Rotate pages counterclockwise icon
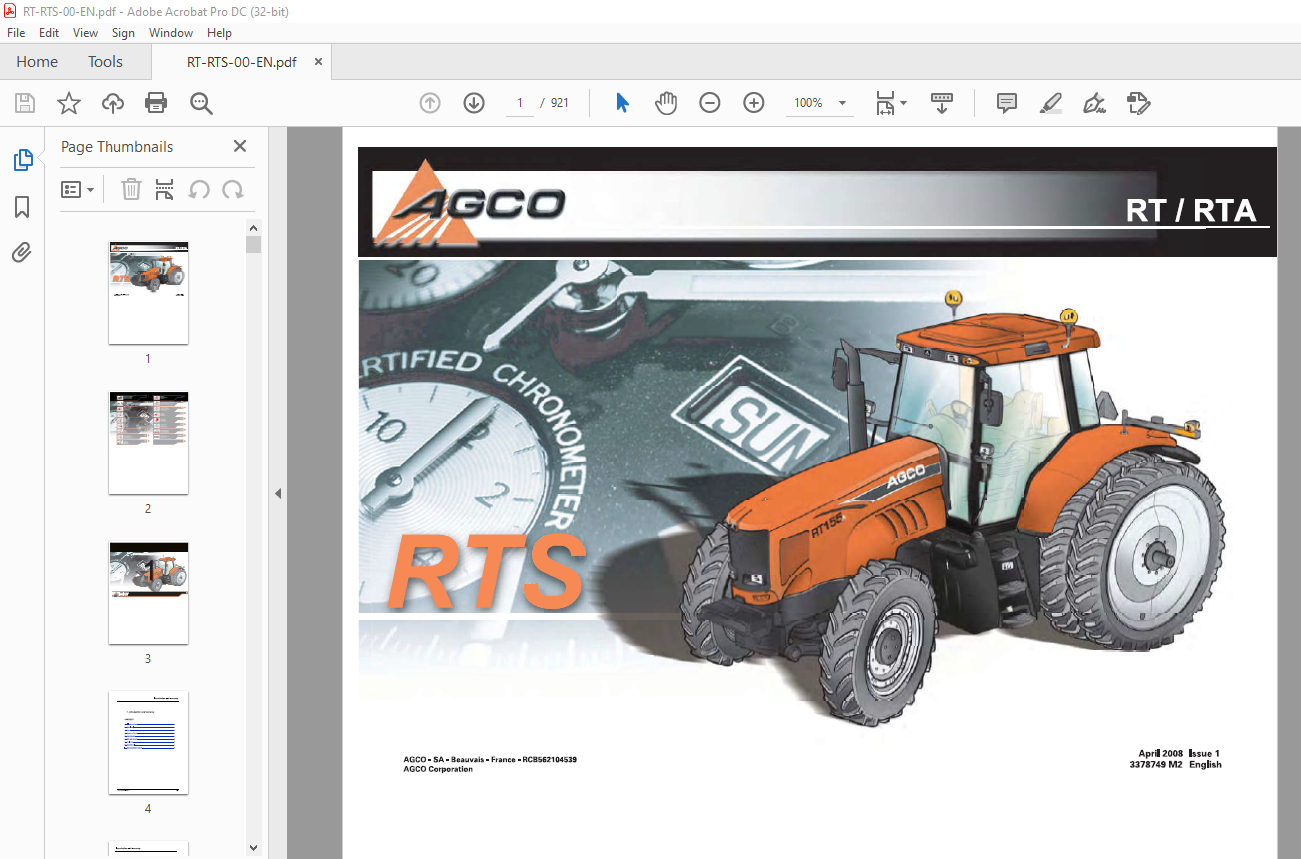 point(199,189)
